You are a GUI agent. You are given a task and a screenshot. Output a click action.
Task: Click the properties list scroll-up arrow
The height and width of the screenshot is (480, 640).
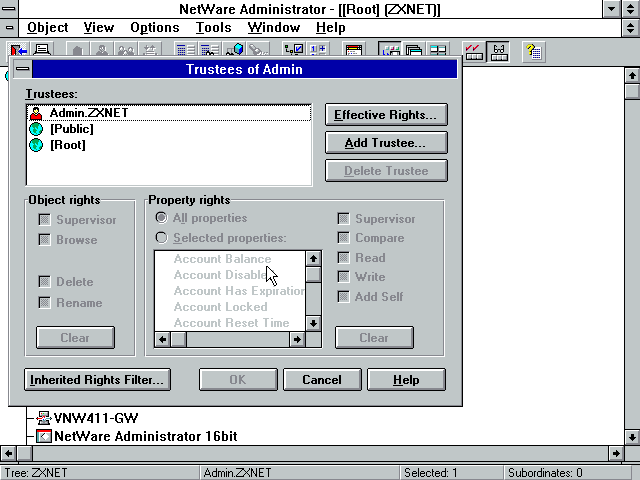[x=313, y=258]
